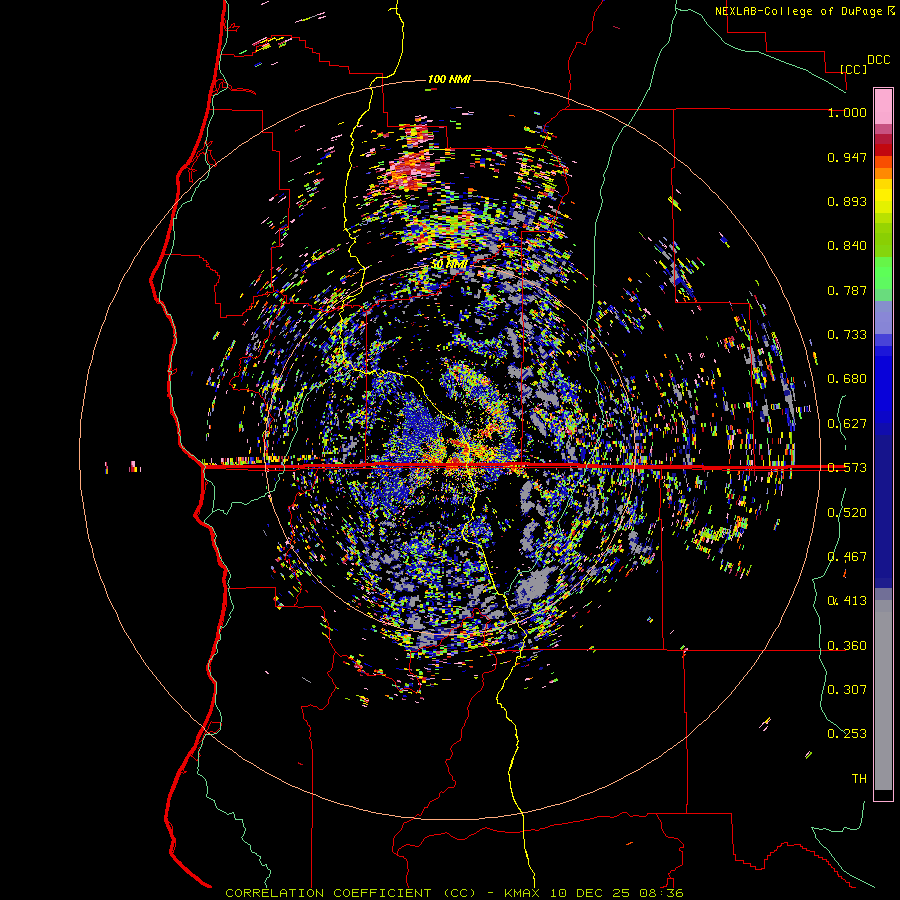
Task: Click the 0.787 color scale value
Action: click(x=847, y=290)
